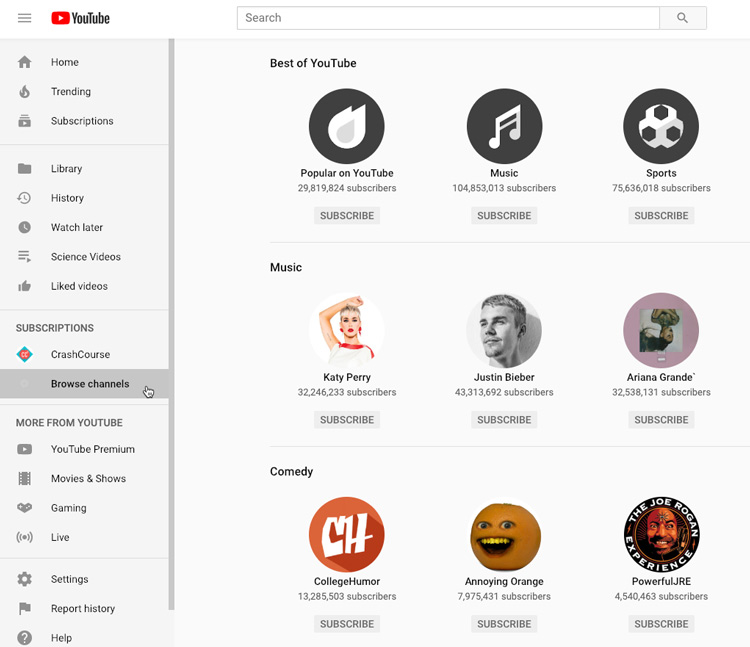750x647 pixels.
Task: Select History in the sidebar
Action: (84, 198)
